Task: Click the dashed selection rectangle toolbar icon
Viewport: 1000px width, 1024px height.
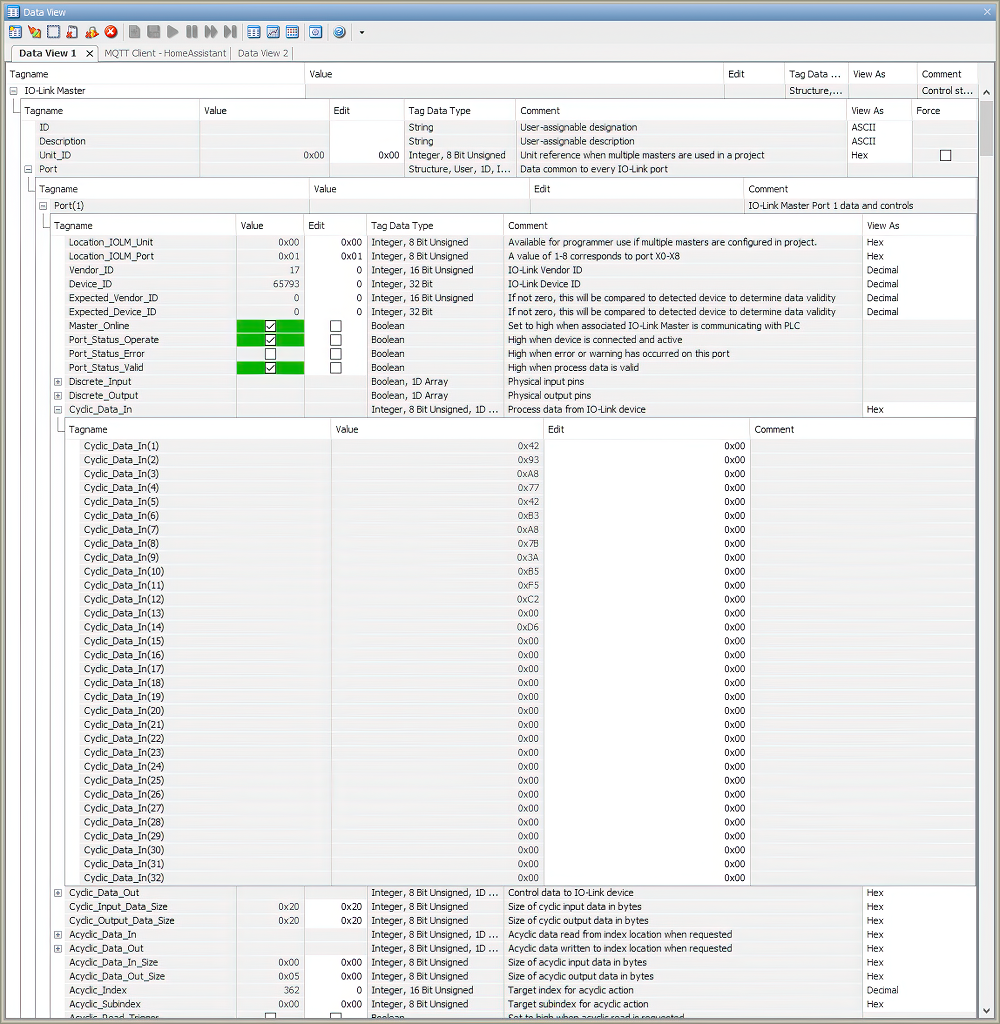Action: point(54,32)
